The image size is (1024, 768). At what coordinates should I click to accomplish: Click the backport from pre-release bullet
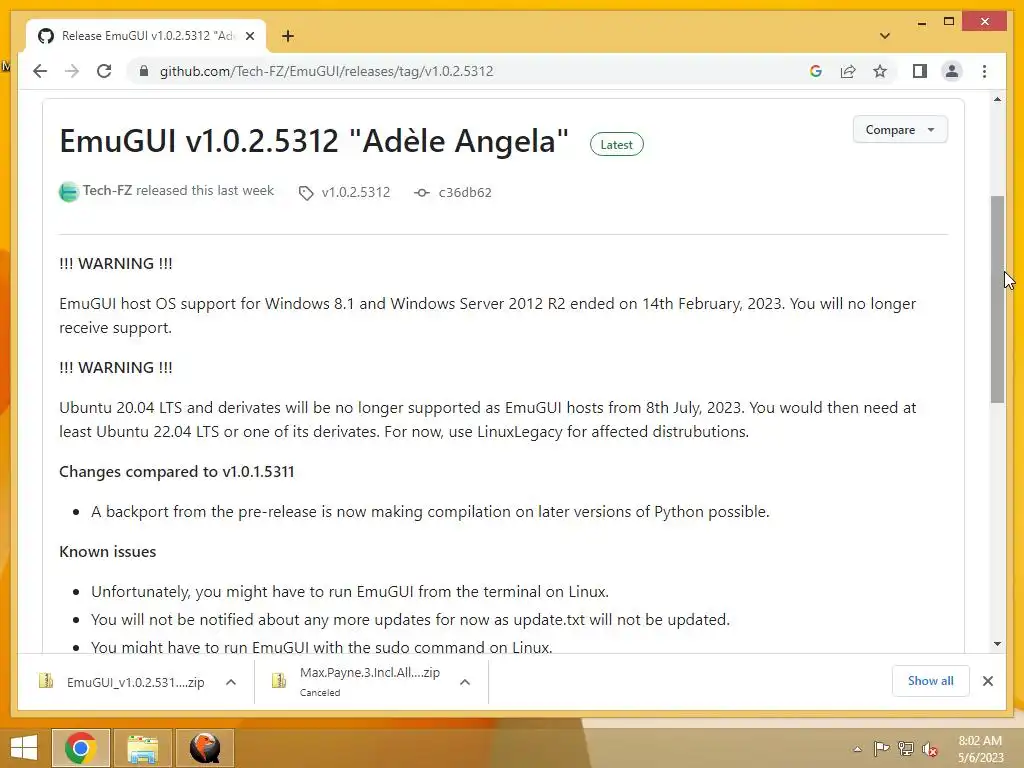tap(430, 512)
